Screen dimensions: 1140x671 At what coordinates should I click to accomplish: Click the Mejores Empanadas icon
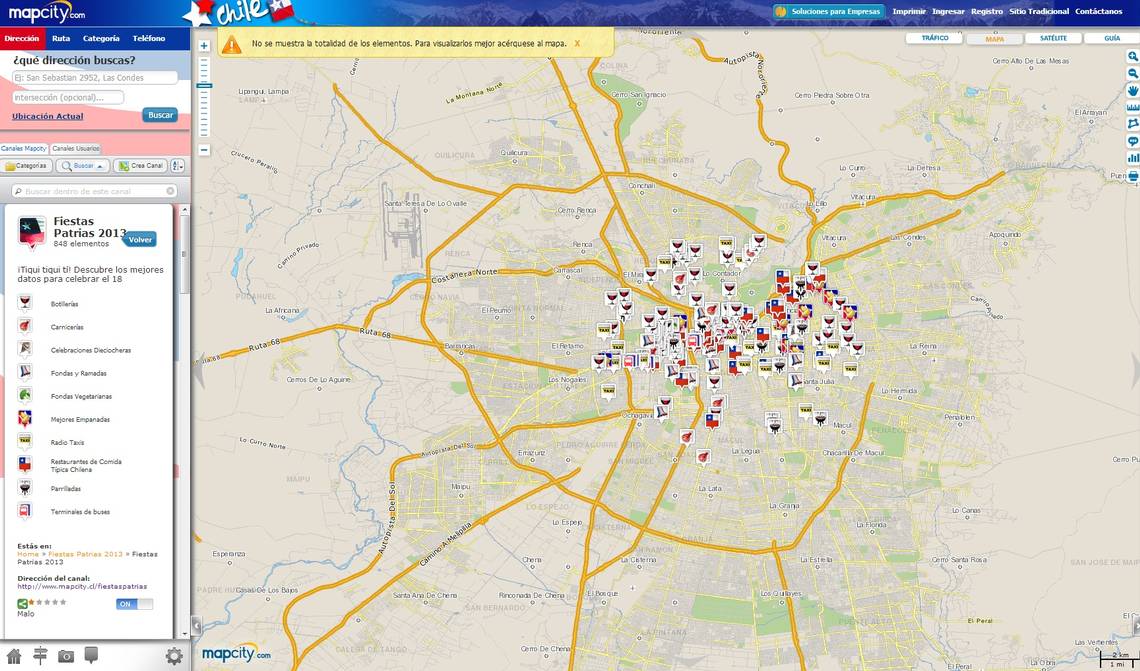(25, 419)
